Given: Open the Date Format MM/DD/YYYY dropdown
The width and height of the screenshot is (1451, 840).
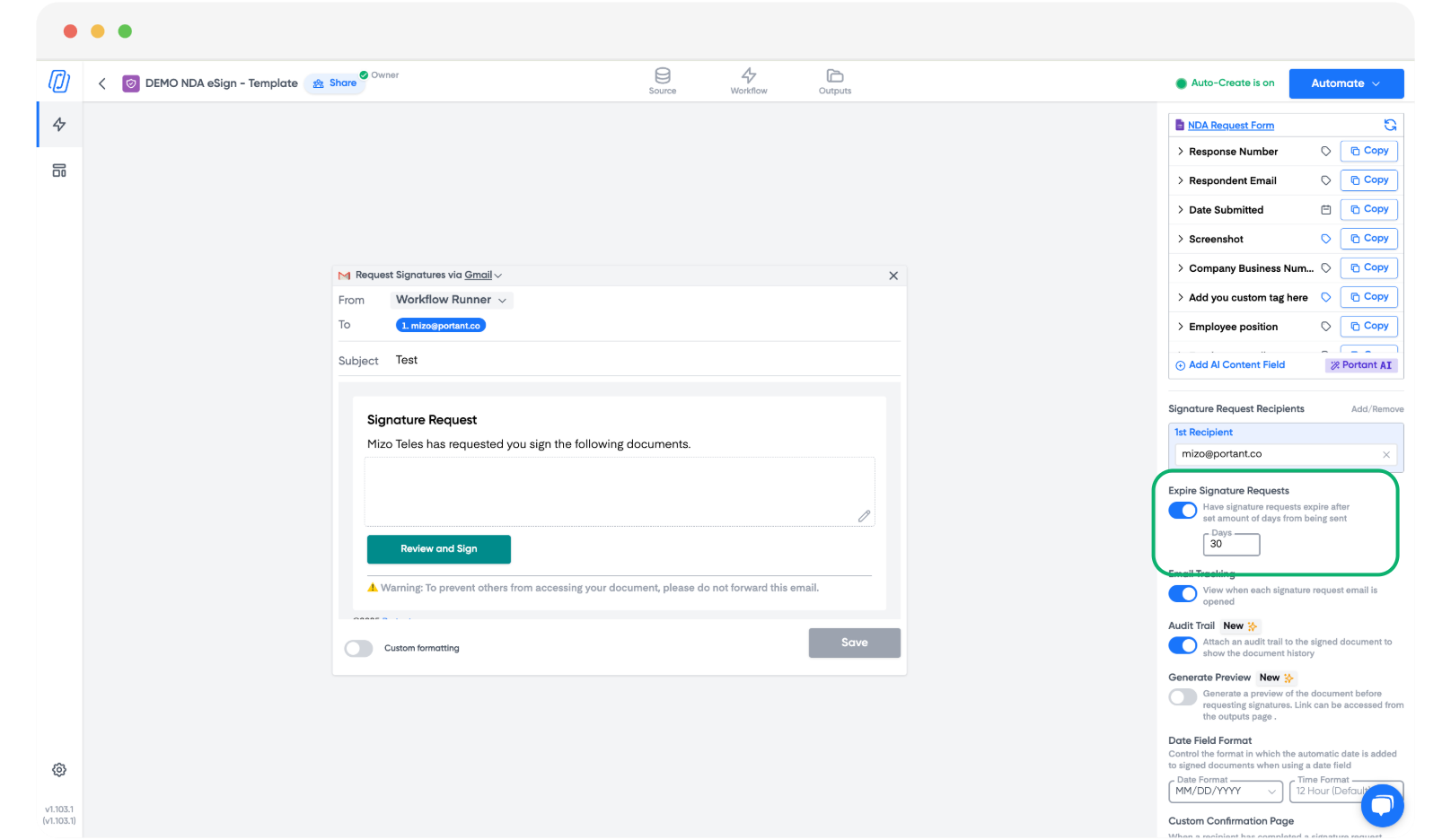Looking at the screenshot, I should (1226, 792).
